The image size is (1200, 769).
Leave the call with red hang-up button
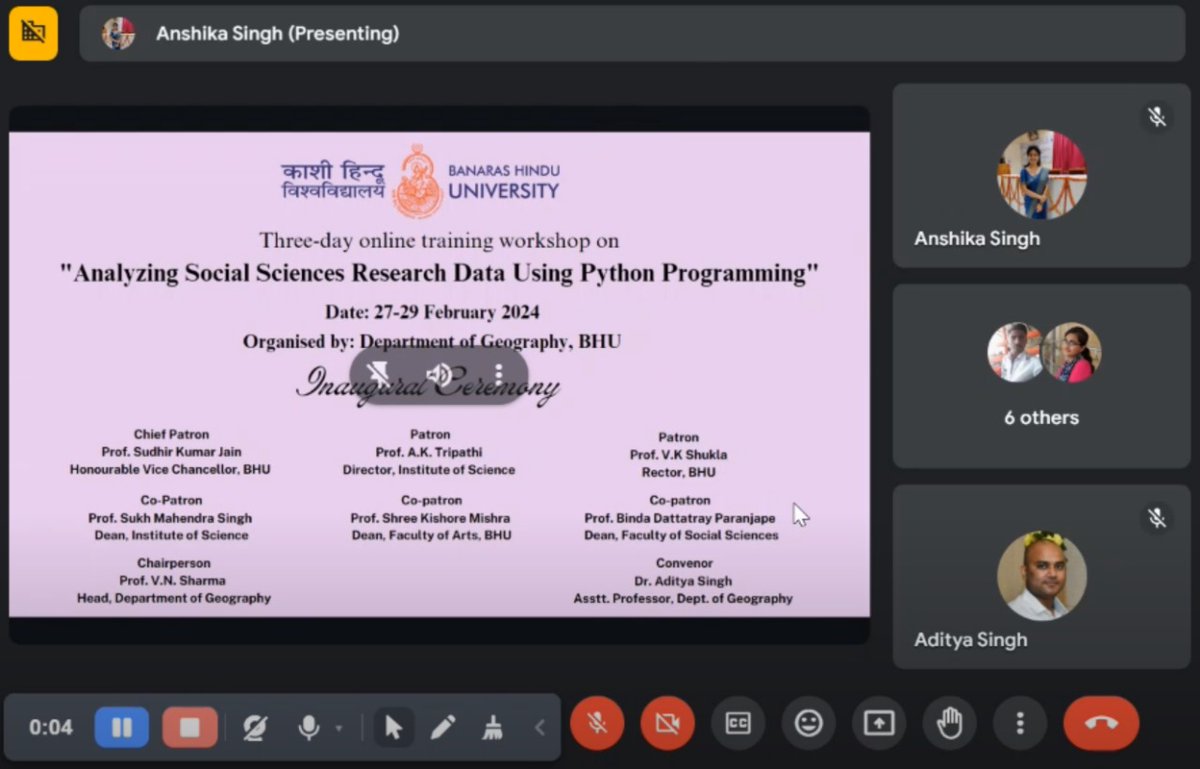click(x=1101, y=723)
